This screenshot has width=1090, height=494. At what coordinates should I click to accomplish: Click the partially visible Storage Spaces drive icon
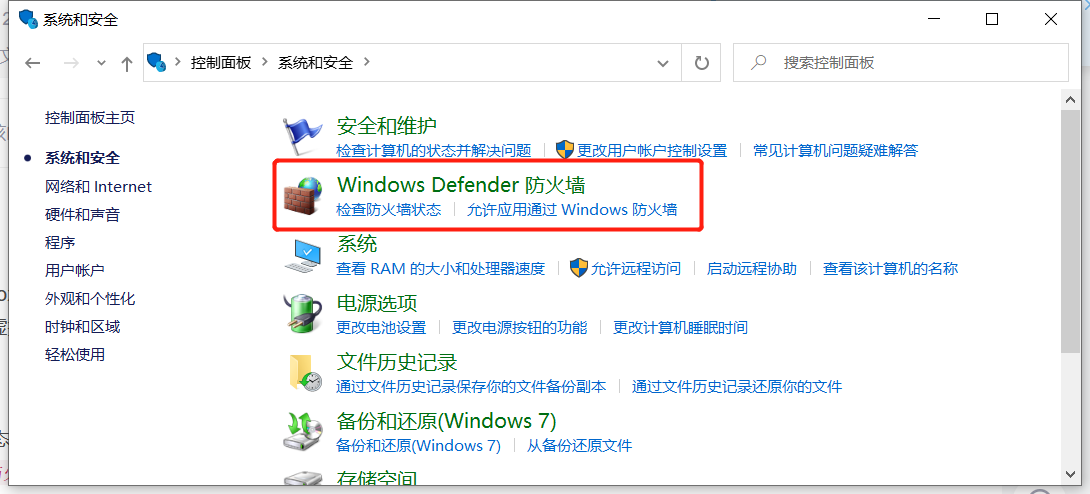(303, 479)
